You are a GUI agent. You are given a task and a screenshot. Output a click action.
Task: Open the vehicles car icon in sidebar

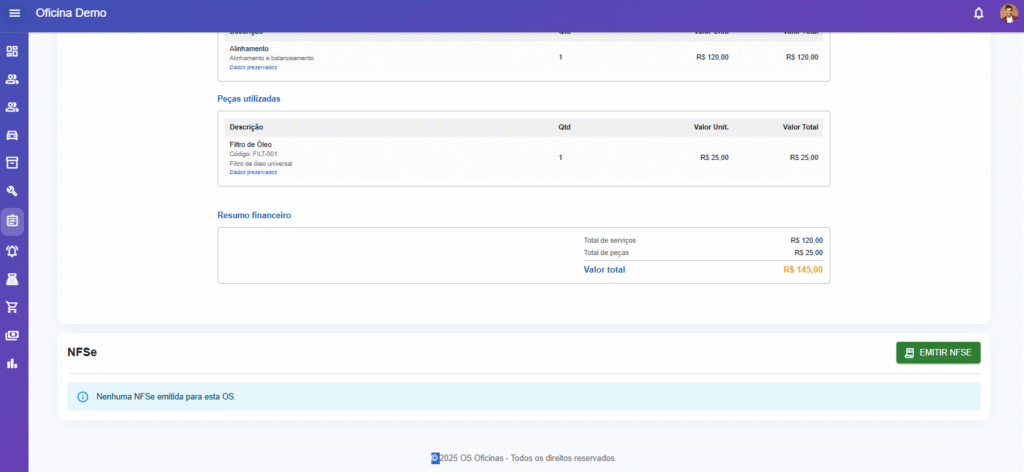(13, 135)
